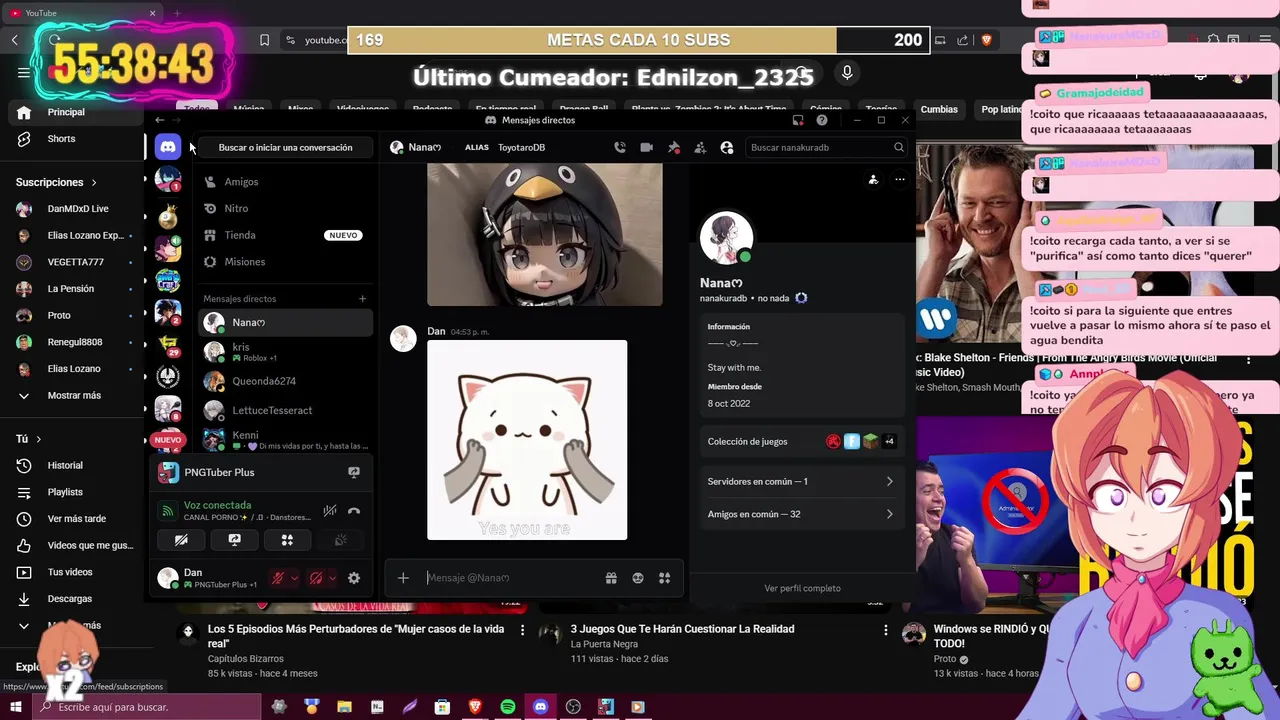Open the kris direct message
This screenshot has height=720, width=1280.
tap(285, 352)
